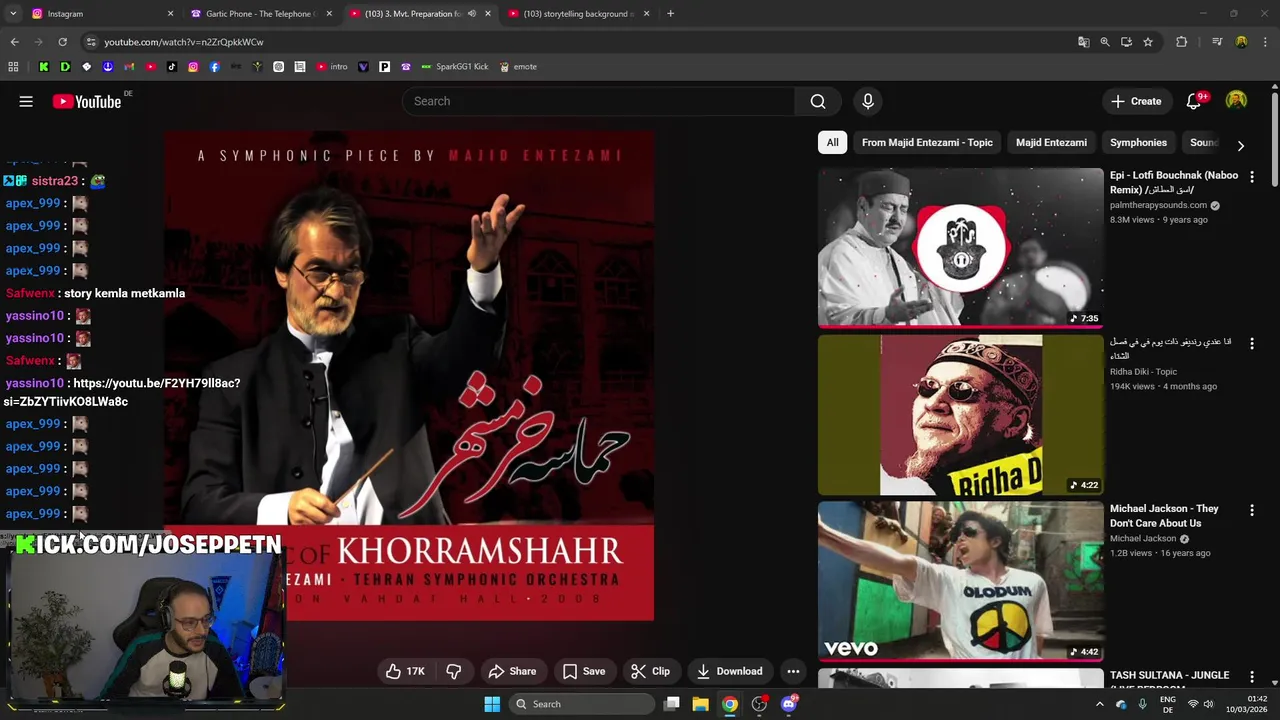Click the Clip button
Image resolution: width=1280 pixels, height=720 pixels.
pos(650,672)
